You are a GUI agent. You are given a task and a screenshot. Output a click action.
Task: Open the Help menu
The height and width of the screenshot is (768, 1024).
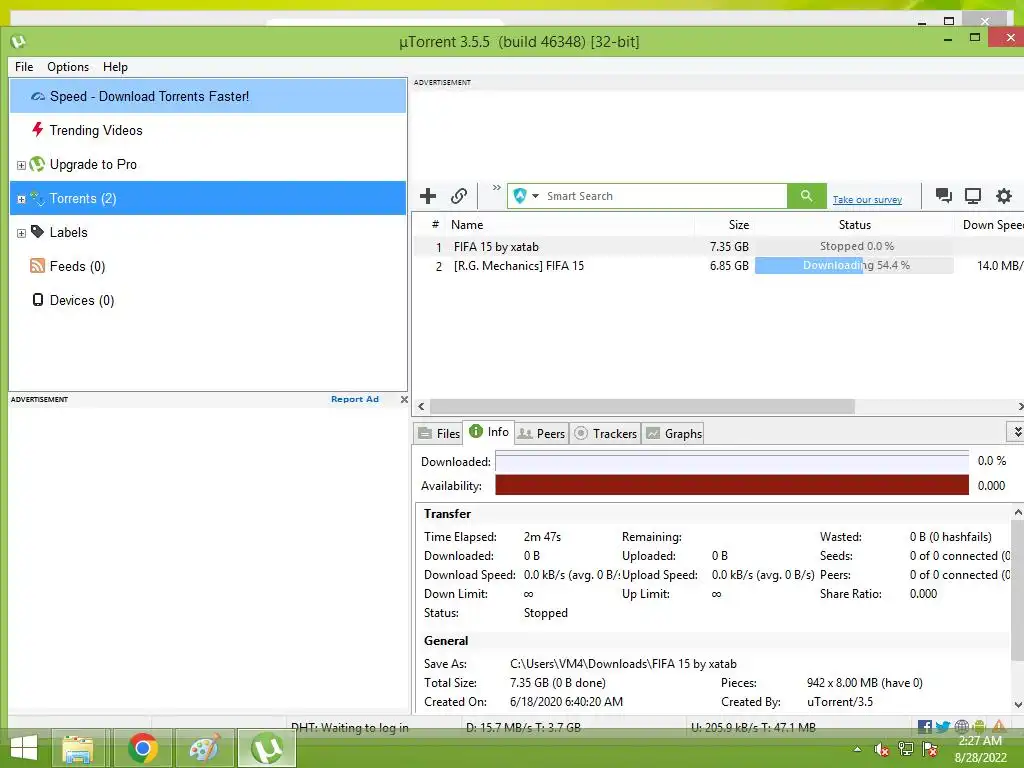pos(115,67)
